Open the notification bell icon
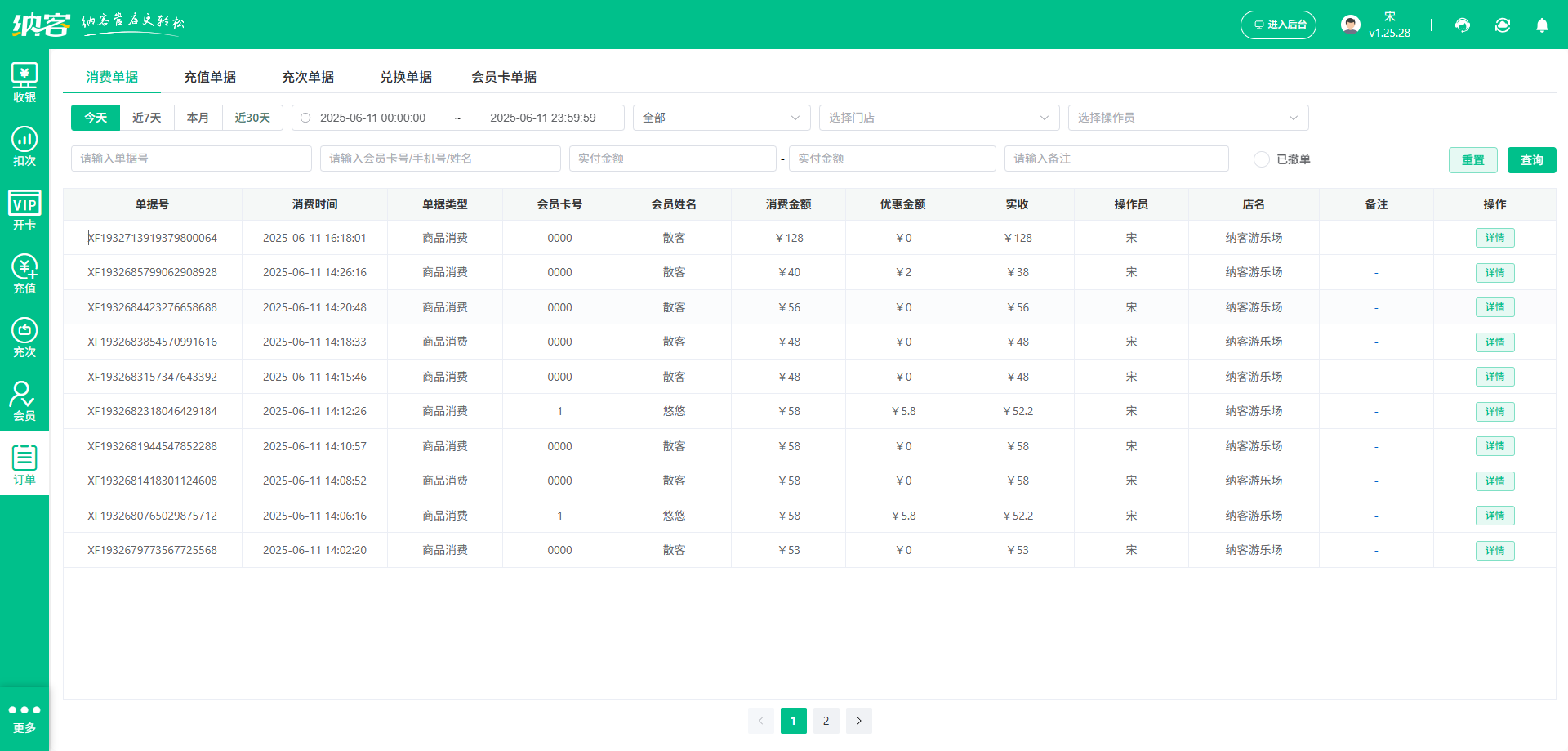Viewport: 1568px width, 751px height. [1542, 25]
